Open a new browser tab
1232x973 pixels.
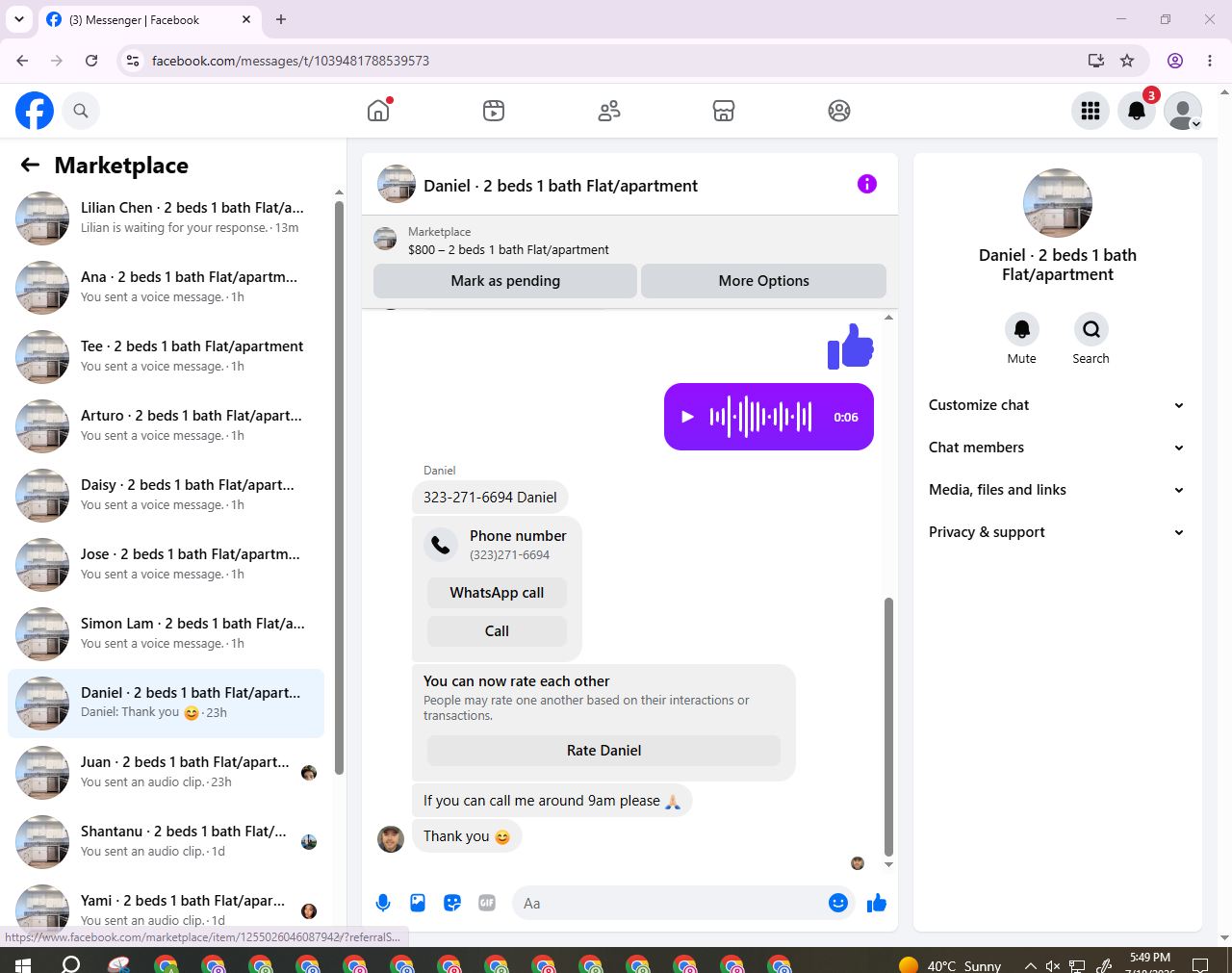[281, 19]
